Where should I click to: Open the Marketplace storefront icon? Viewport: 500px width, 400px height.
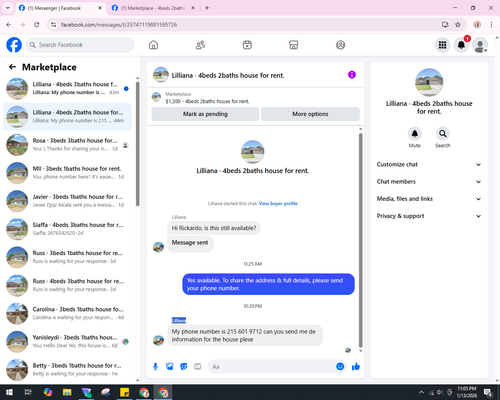(294, 45)
